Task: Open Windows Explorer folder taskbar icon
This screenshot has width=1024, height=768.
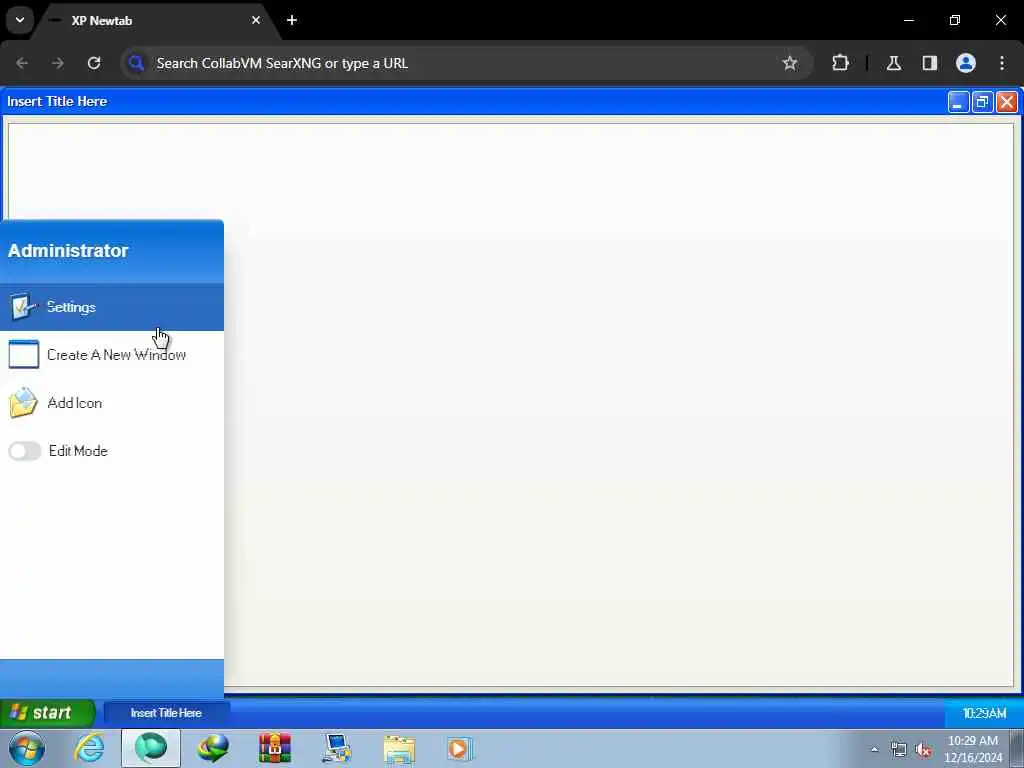Action: point(399,748)
